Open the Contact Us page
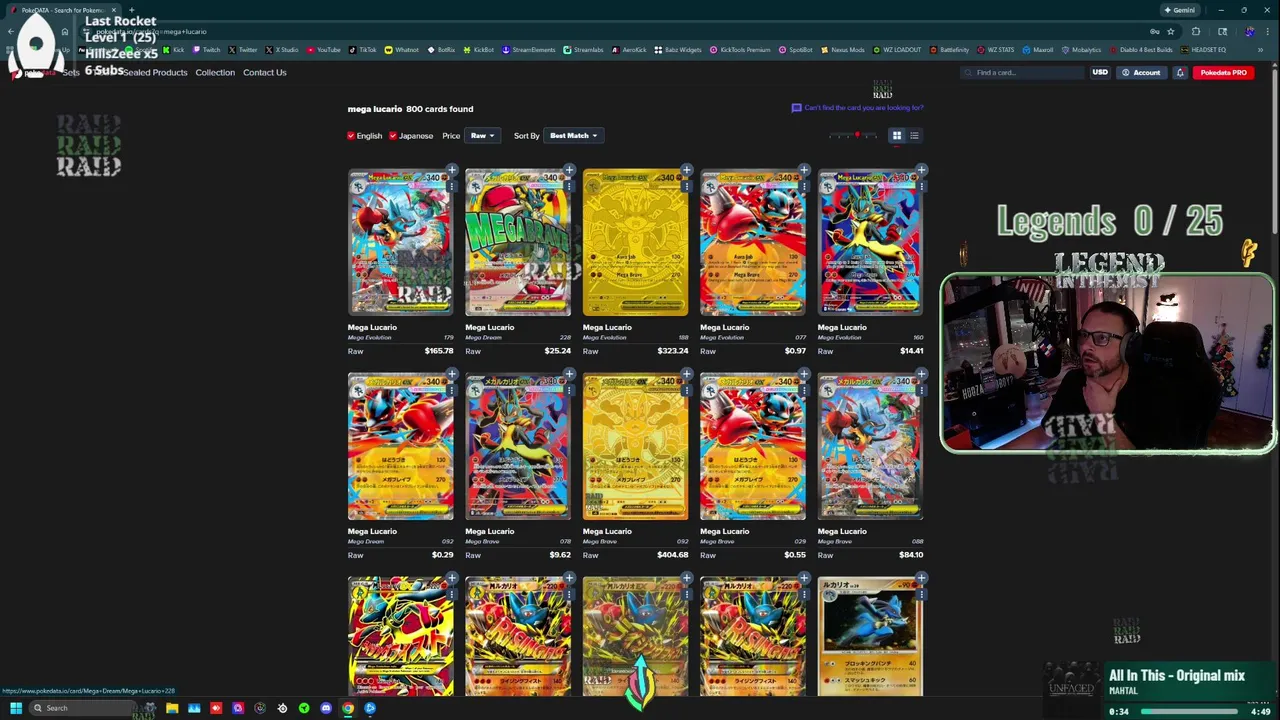Image resolution: width=1280 pixels, height=720 pixels. [264, 72]
